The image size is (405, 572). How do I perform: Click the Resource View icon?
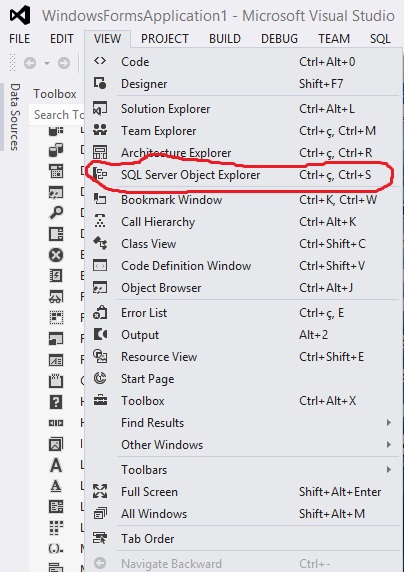100,356
